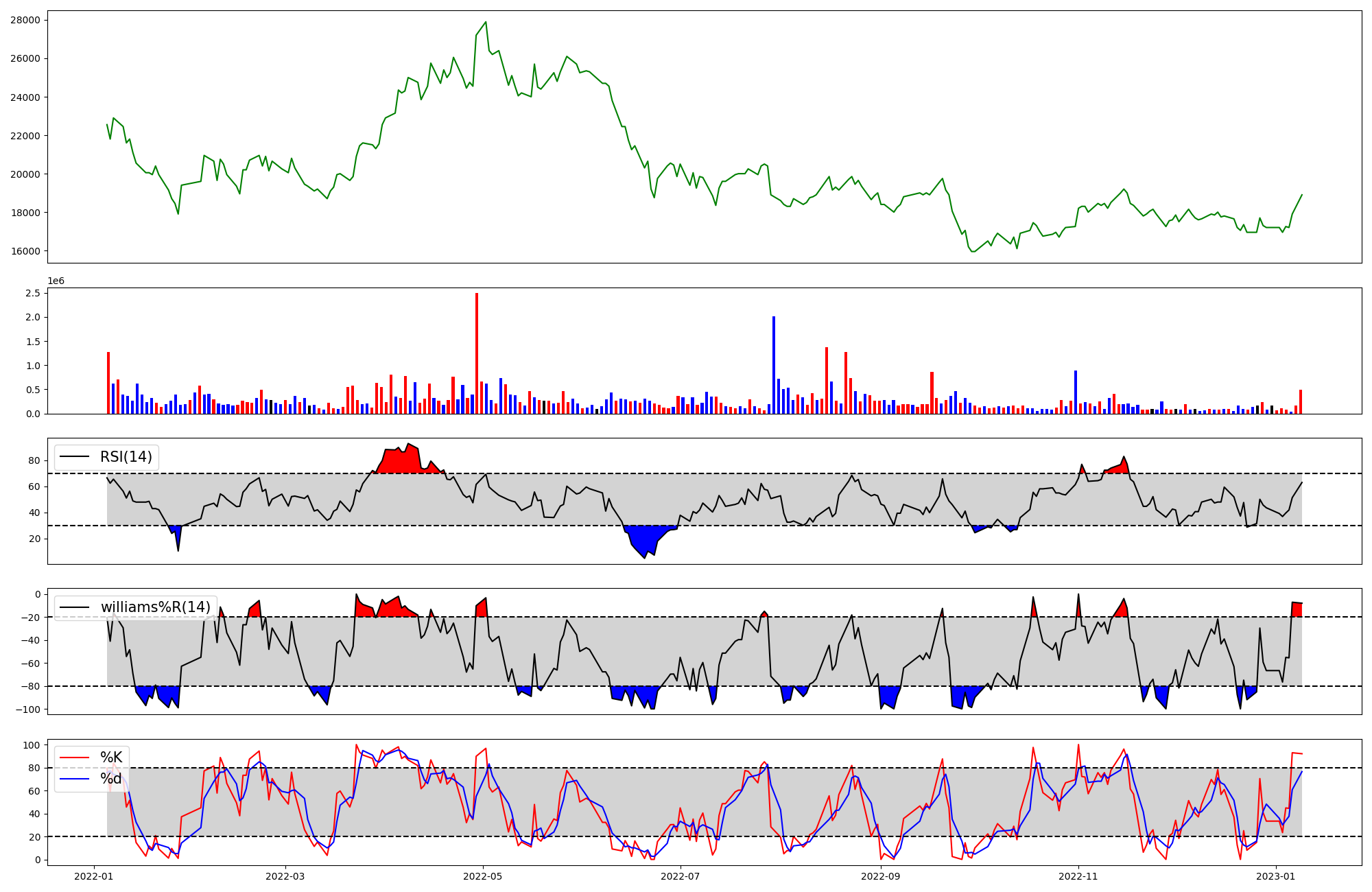Click the tallest blue volume bar

pos(774,364)
